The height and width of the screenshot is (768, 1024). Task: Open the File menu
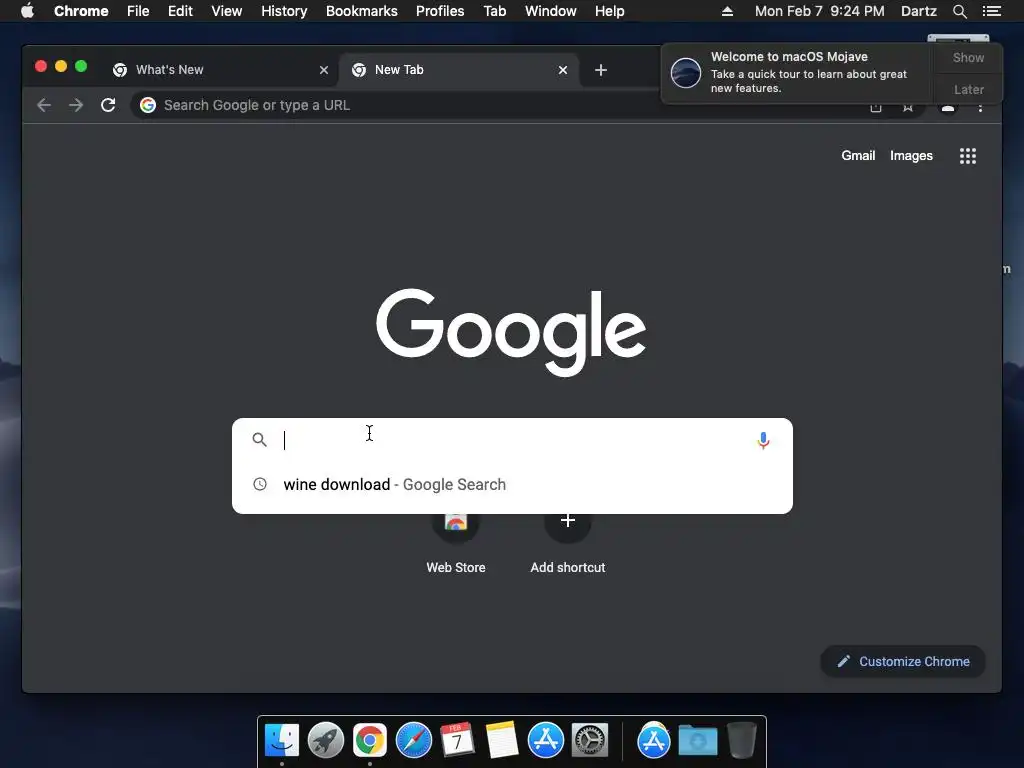pyautogui.click(x=138, y=11)
